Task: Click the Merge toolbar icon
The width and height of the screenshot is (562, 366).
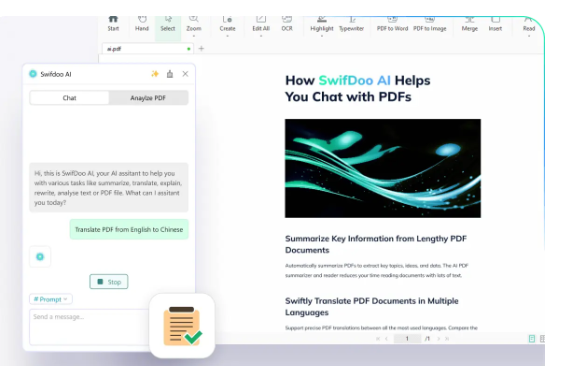Action: [470, 24]
